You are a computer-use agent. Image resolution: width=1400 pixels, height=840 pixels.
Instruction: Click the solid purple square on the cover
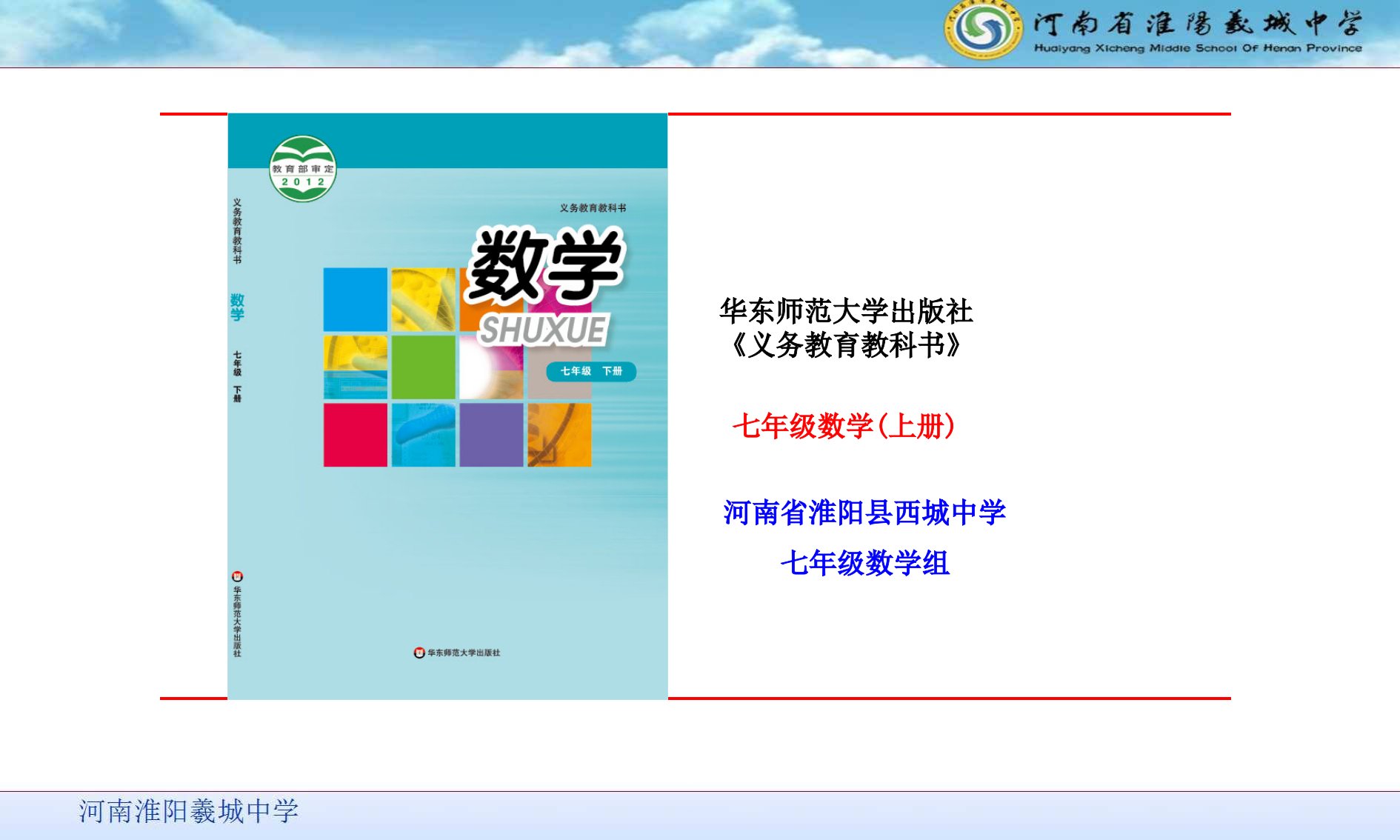[x=492, y=435]
